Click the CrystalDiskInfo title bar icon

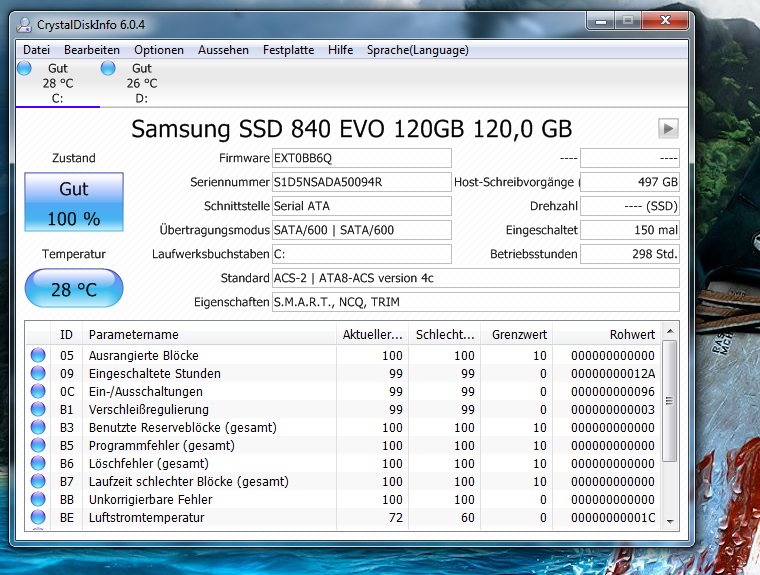pyautogui.click(x=24, y=24)
